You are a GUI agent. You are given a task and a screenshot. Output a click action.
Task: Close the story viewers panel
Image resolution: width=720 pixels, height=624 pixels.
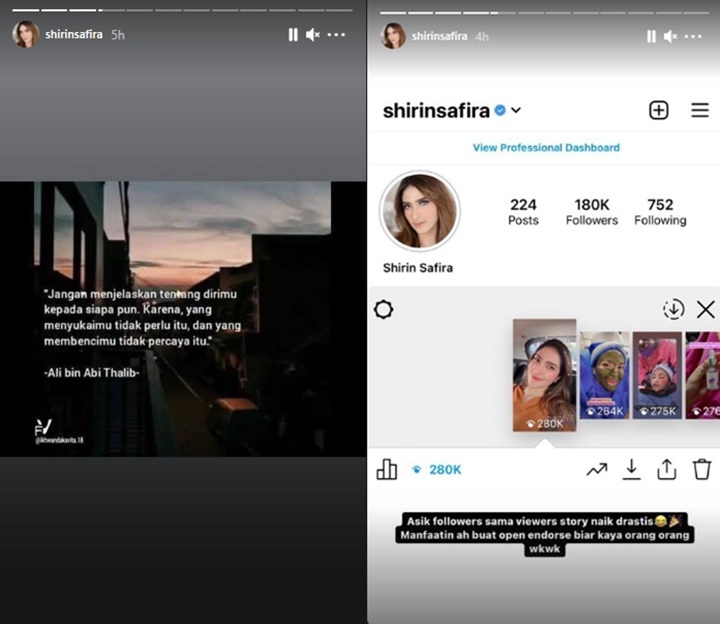click(705, 309)
